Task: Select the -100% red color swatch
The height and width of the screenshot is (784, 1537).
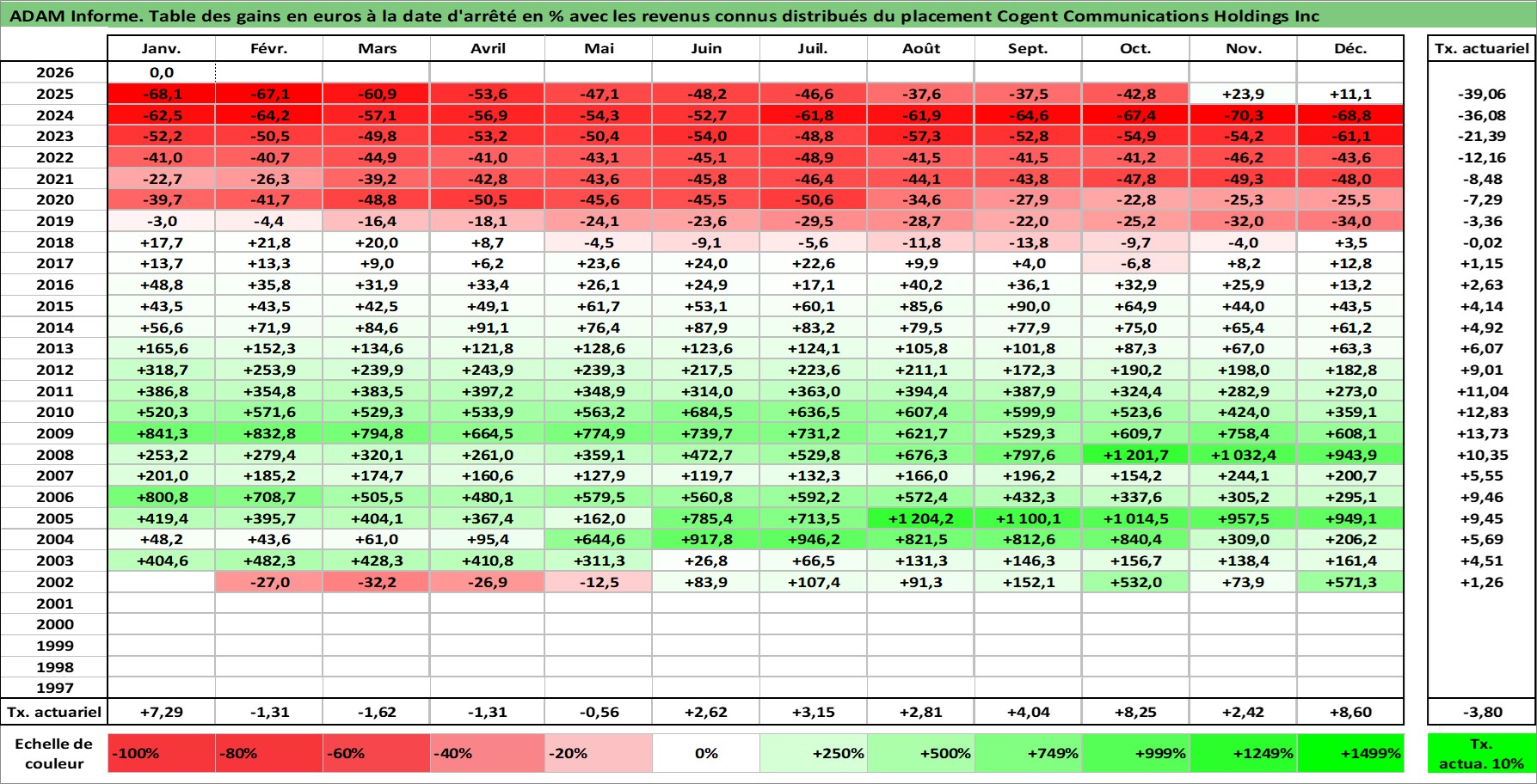Action: (162, 753)
